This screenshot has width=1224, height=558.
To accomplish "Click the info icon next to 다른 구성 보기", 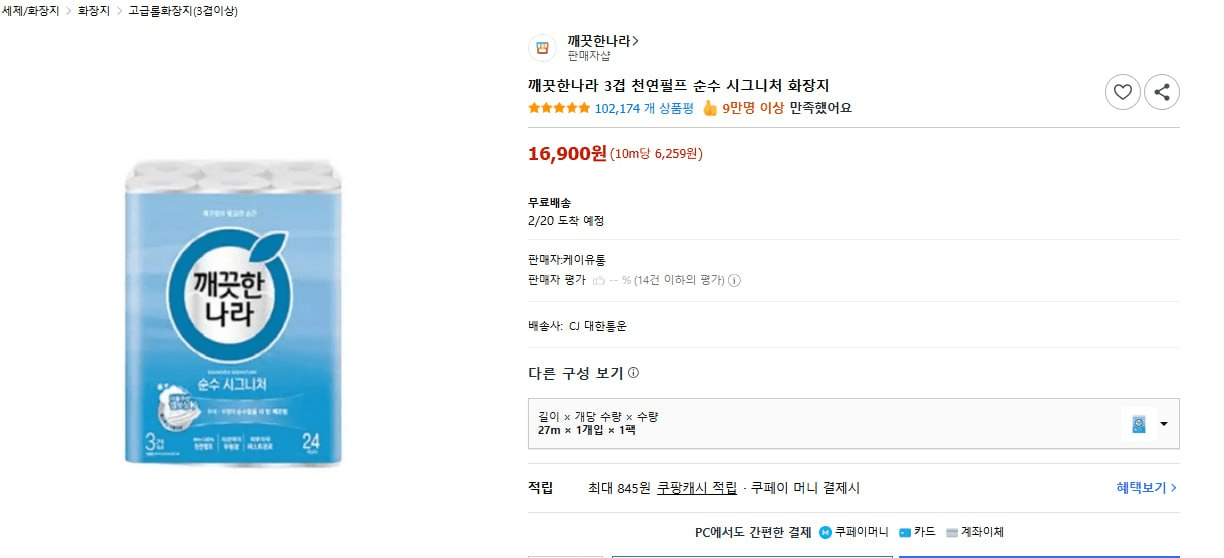I will 633,373.
